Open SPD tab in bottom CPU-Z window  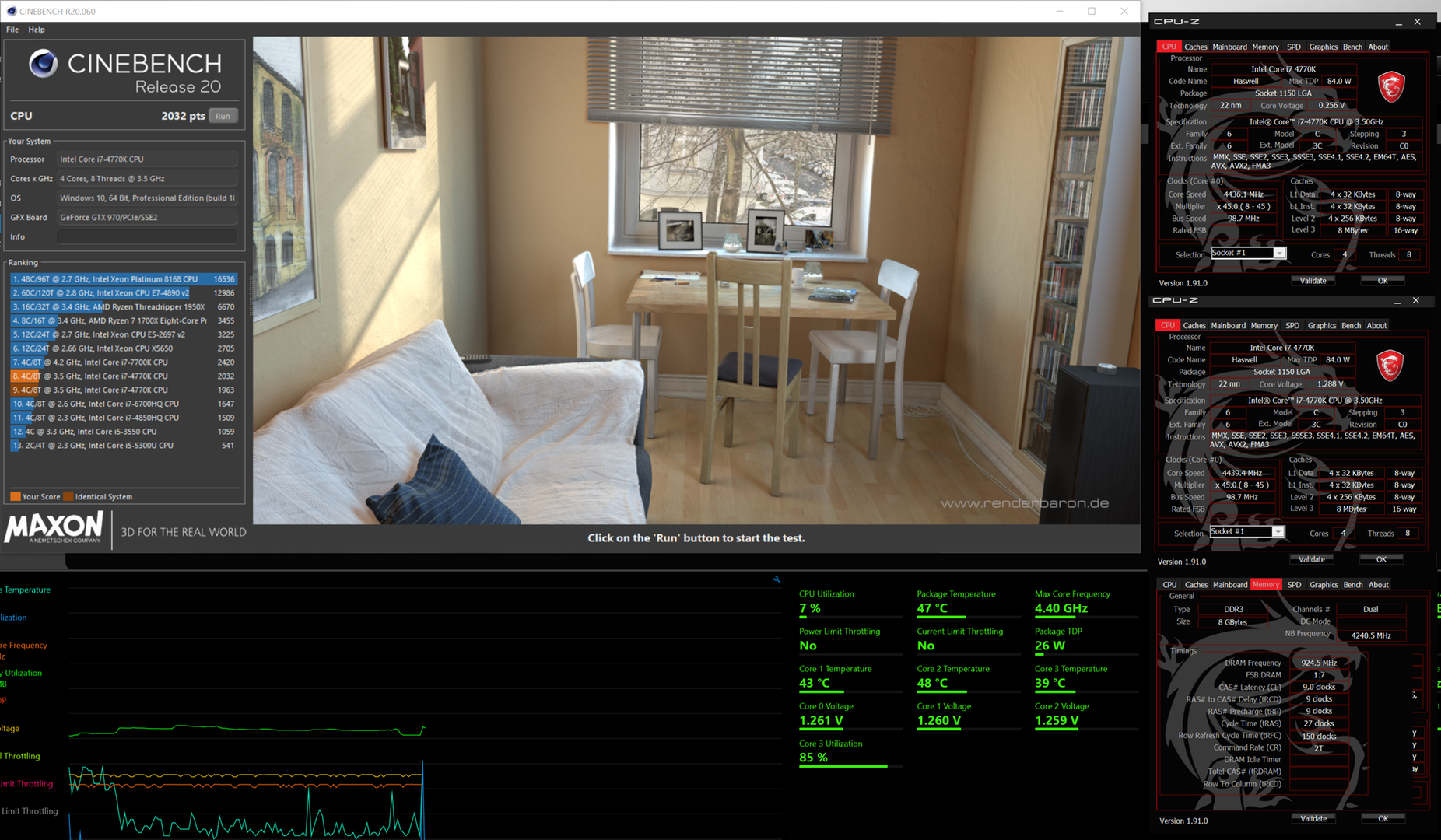[x=1294, y=584]
